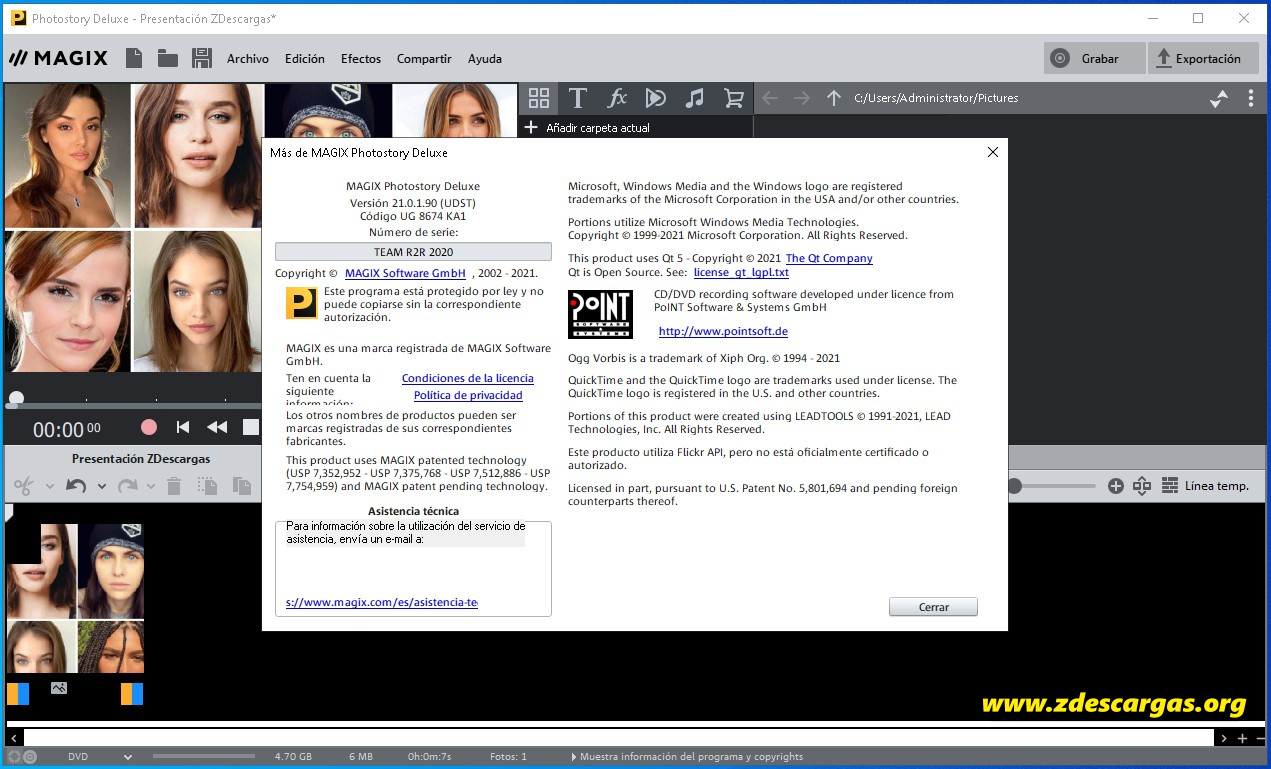Navigate back in media browser

770,98
